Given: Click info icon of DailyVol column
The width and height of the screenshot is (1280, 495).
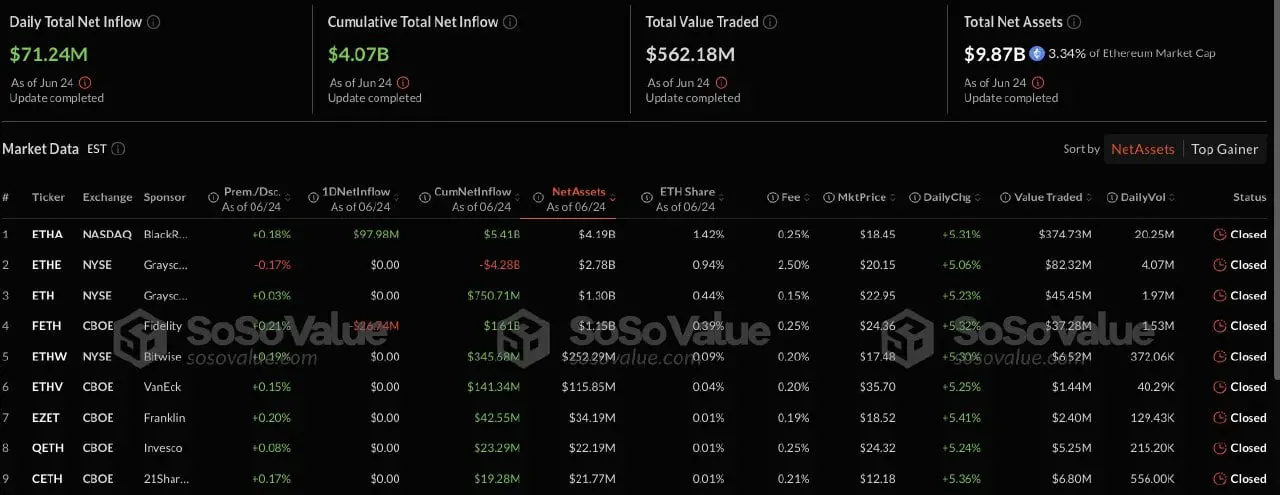Looking at the screenshot, I should pos(1113,198).
